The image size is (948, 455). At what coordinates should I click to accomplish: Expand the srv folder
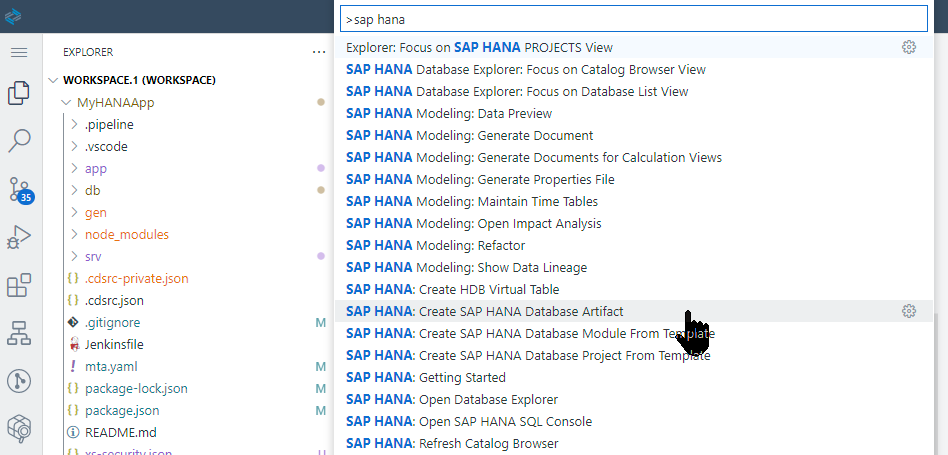point(93,256)
